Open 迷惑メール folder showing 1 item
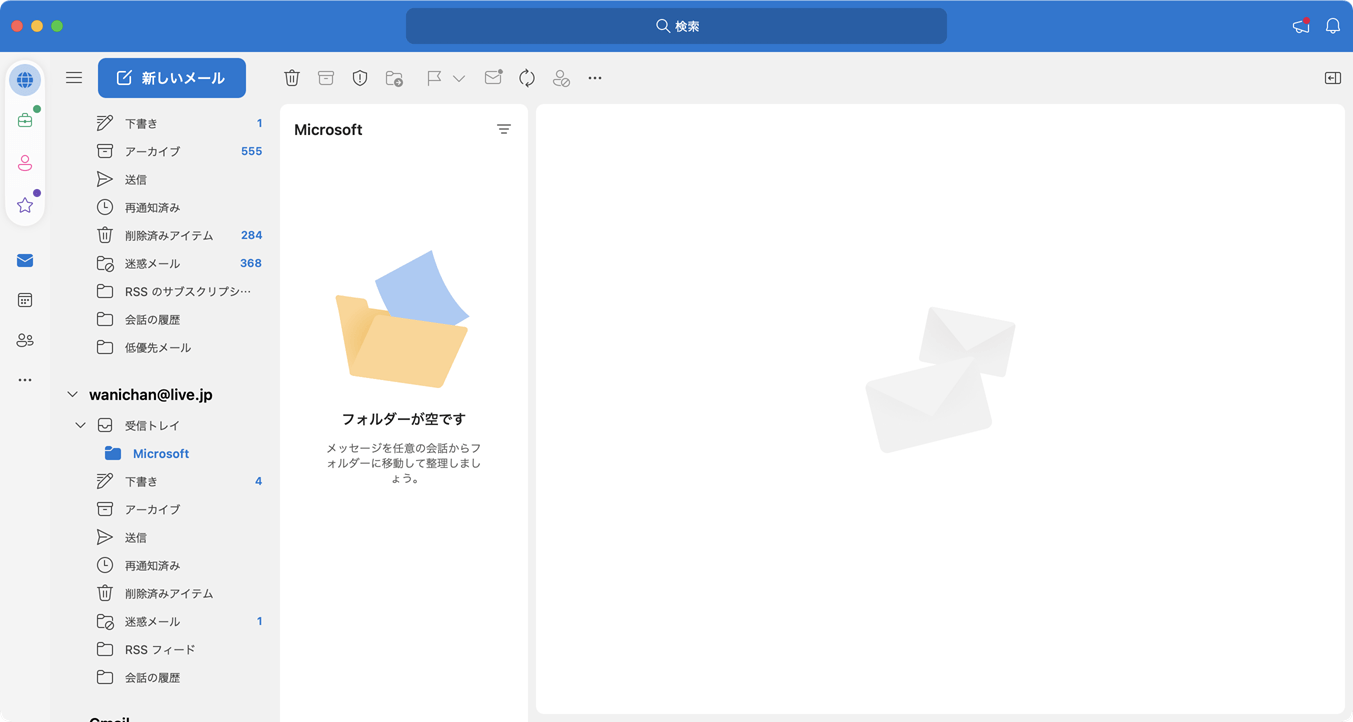The height and width of the screenshot is (722, 1353). (x=168, y=621)
